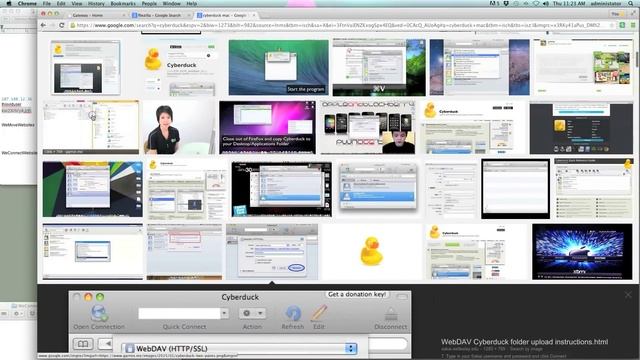
Task: Click the green extension icon beside the address bar
Action: [x=622, y=25]
